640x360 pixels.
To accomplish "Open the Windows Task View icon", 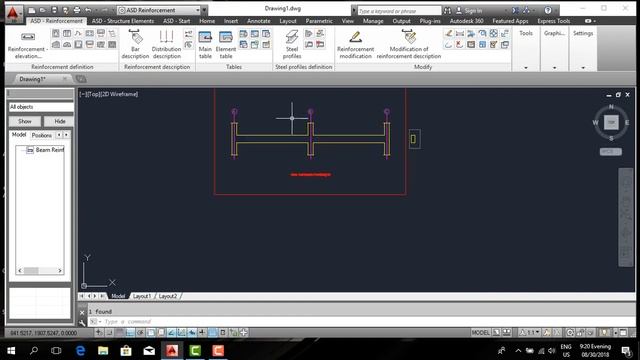I will [56, 350].
